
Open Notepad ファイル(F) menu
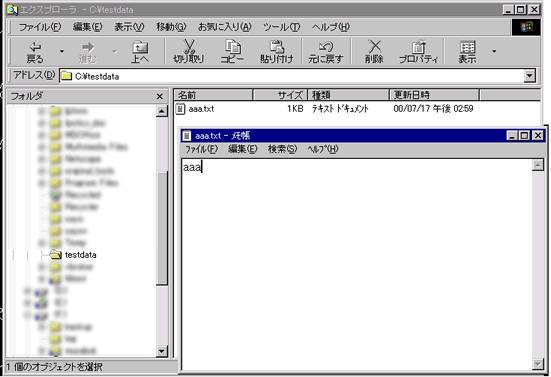pos(201,149)
